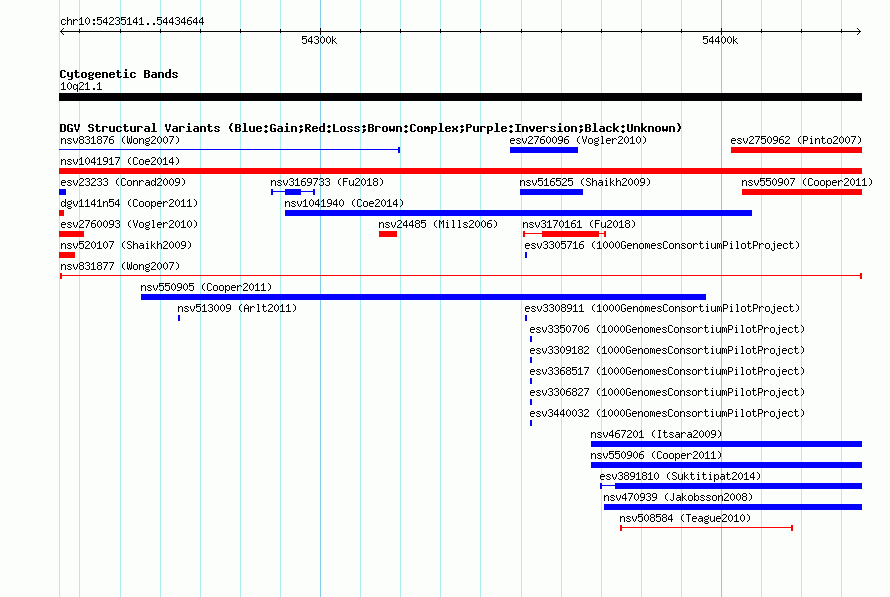
Task: Select the nsv831876 thin blue line
Action: (x=230, y=150)
